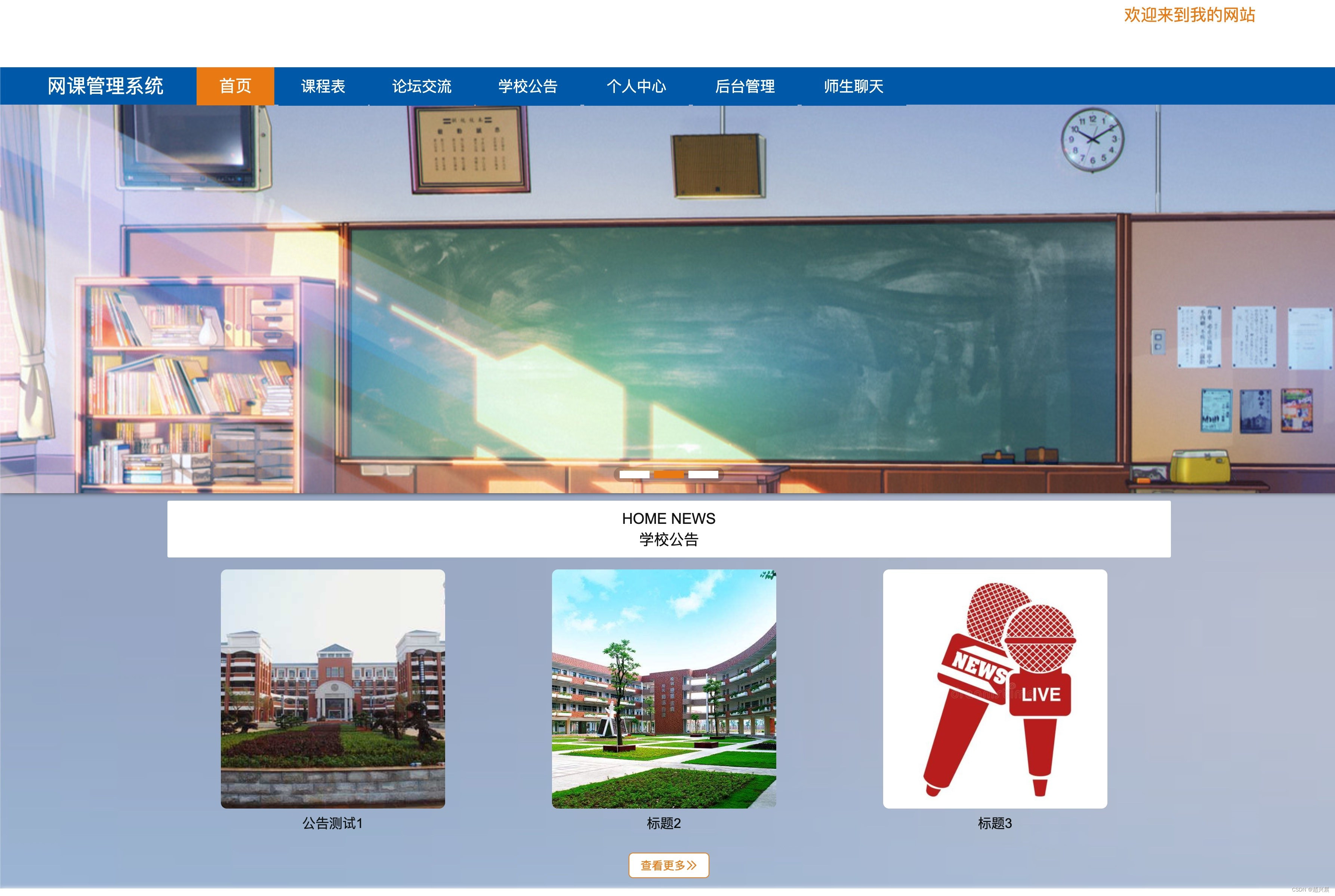The height and width of the screenshot is (896, 1335).
Task: Click the classroom banner image
Action: point(667,299)
